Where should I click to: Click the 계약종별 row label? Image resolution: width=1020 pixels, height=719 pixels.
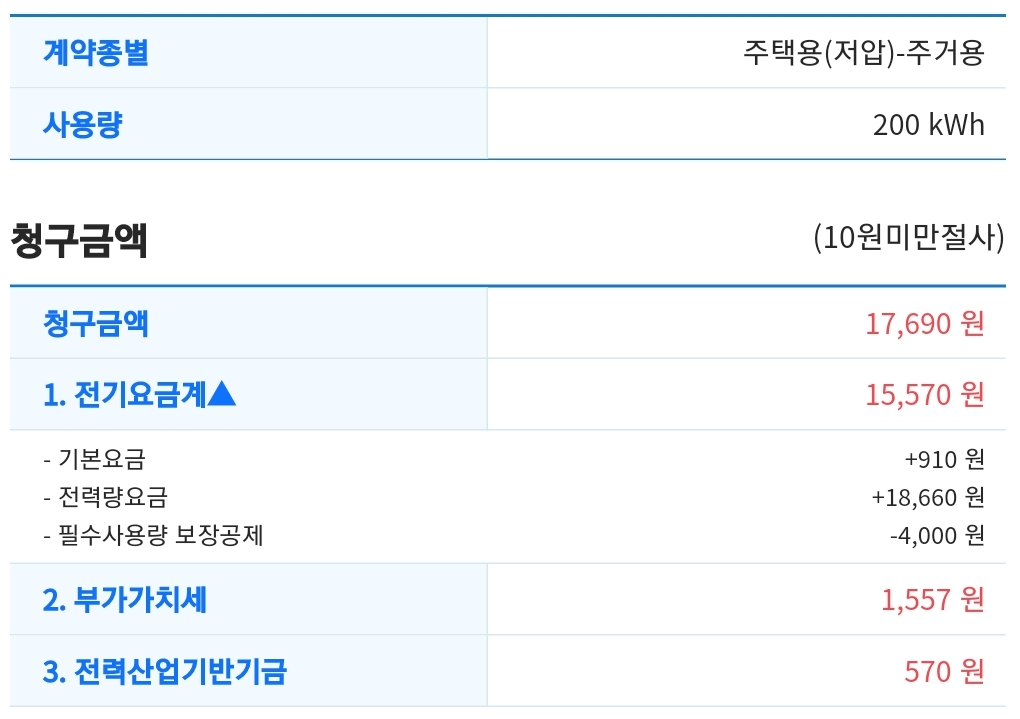[x=95, y=52]
